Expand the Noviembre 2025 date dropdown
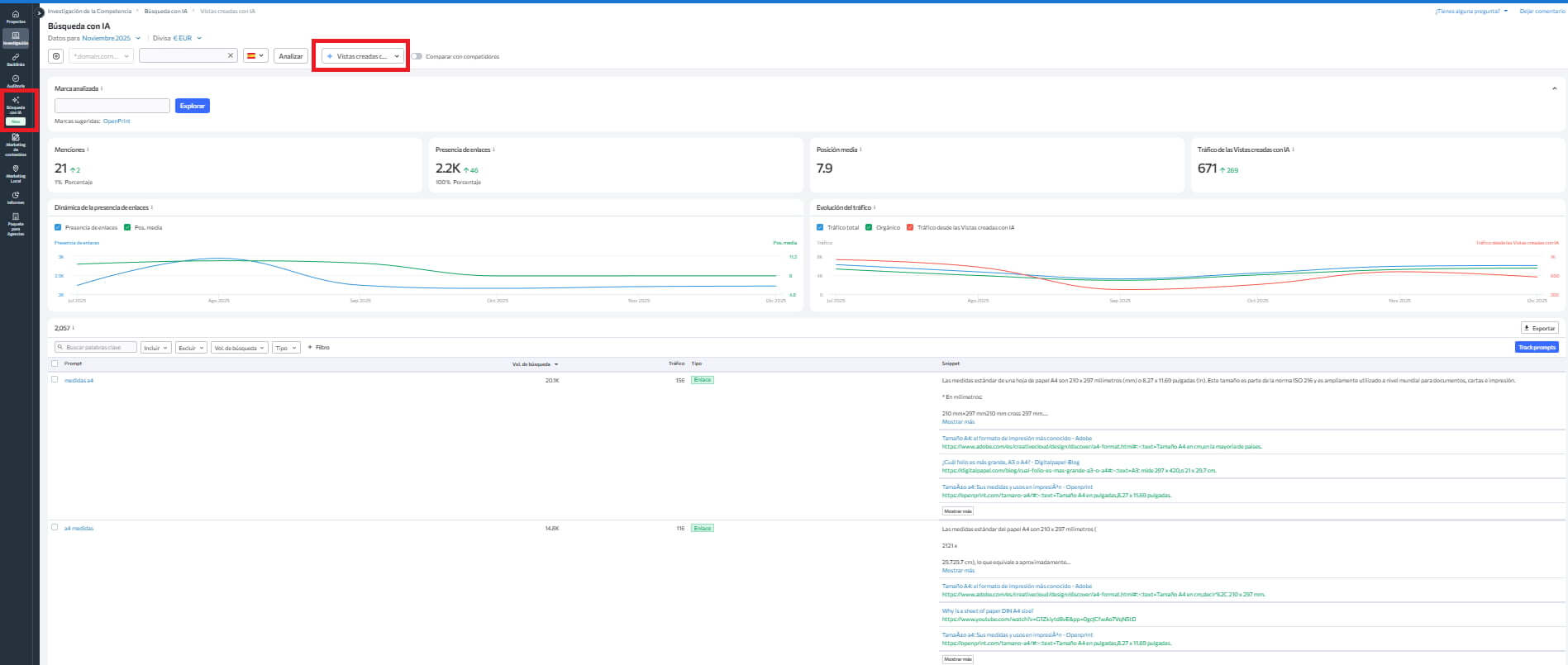Screen dimensions: 1568x665 (111, 38)
